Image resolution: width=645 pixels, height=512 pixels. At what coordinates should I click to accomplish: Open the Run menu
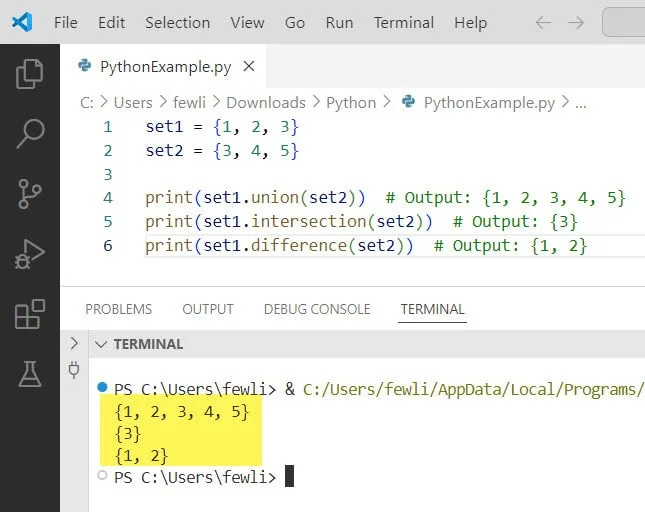click(339, 23)
